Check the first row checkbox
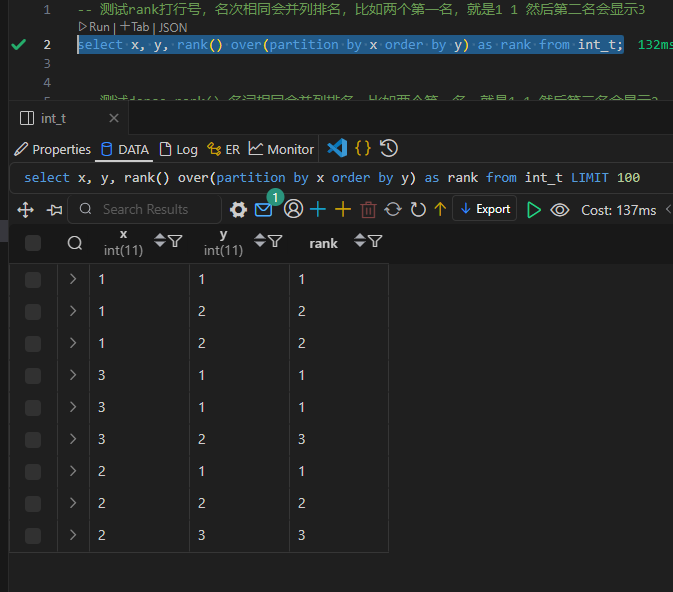This screenshot has height=592, width=673. coord(33,280)
